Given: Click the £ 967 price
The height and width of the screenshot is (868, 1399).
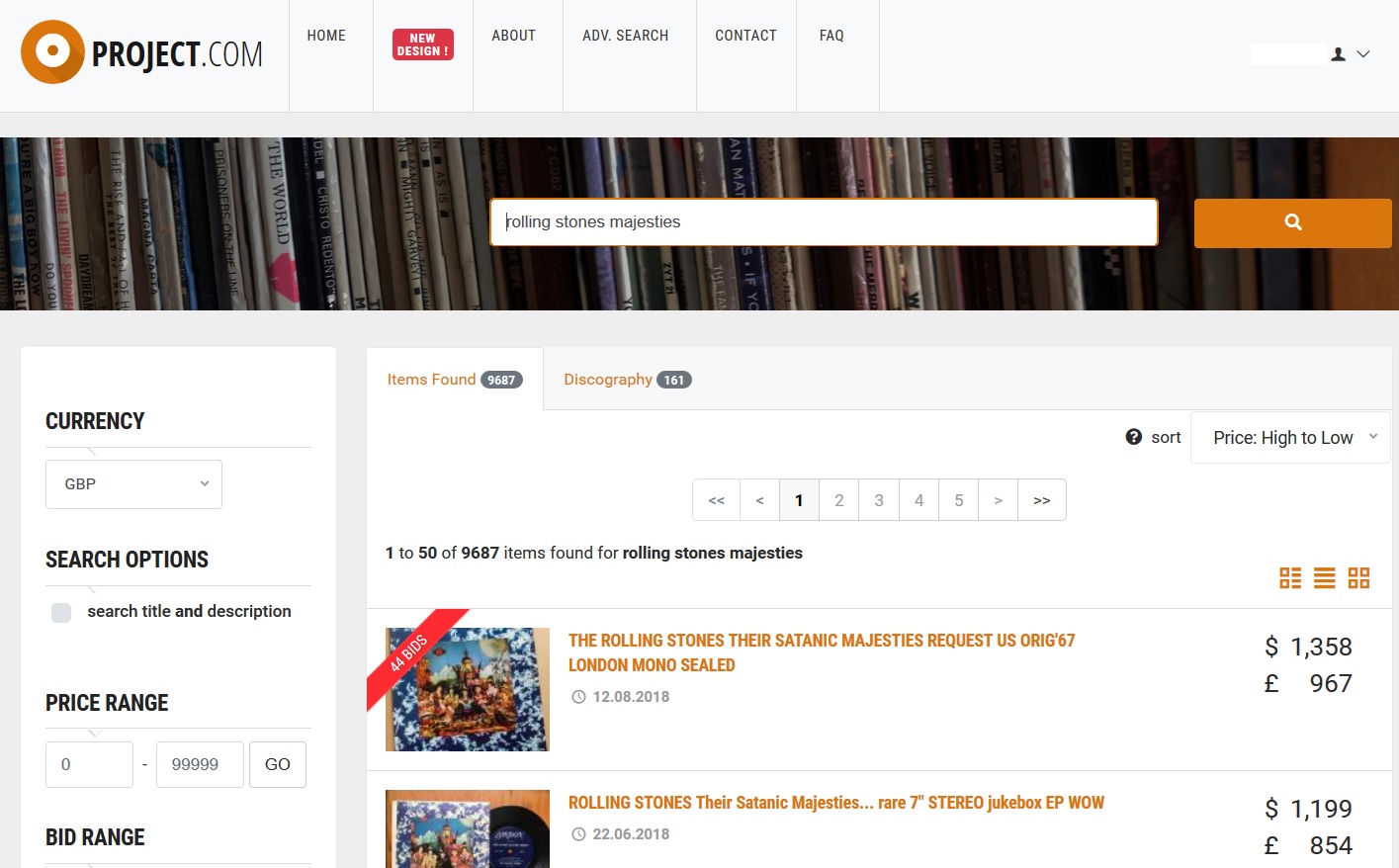Looking at the screenshot, I should point(1308,683).
